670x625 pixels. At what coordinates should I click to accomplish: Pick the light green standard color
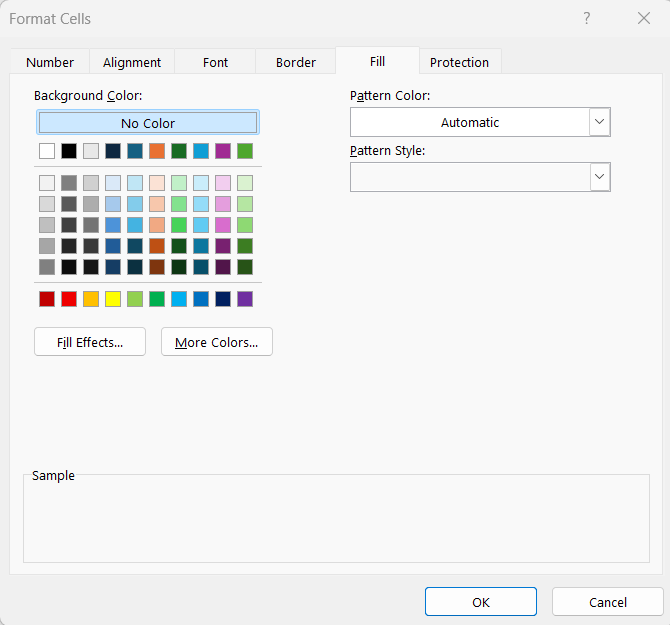coord(135,299)
